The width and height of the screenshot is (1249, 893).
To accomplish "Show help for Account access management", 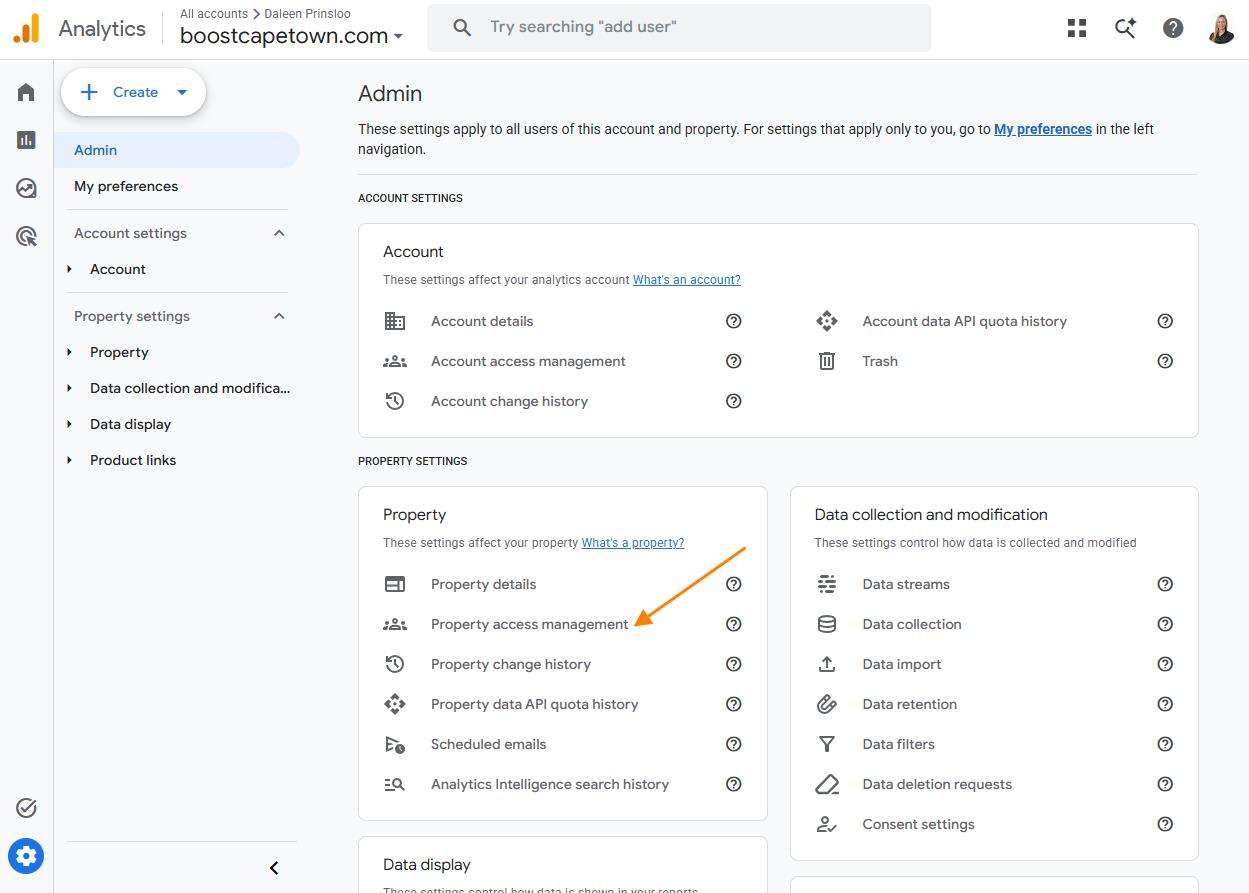I will [x=734, y=361].
